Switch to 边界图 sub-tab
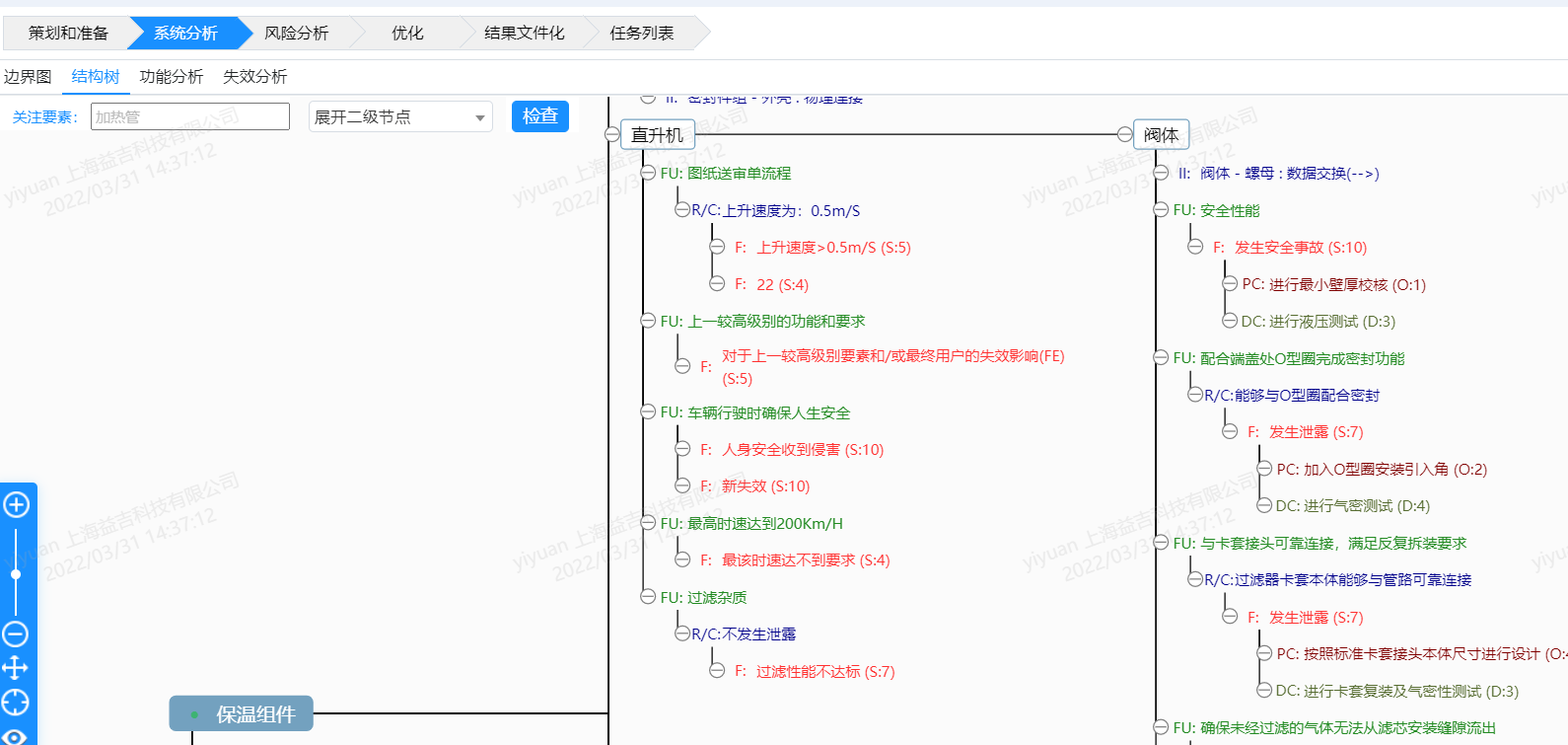1568x745 pixels. pyautogui.click(x=28, y=77)
